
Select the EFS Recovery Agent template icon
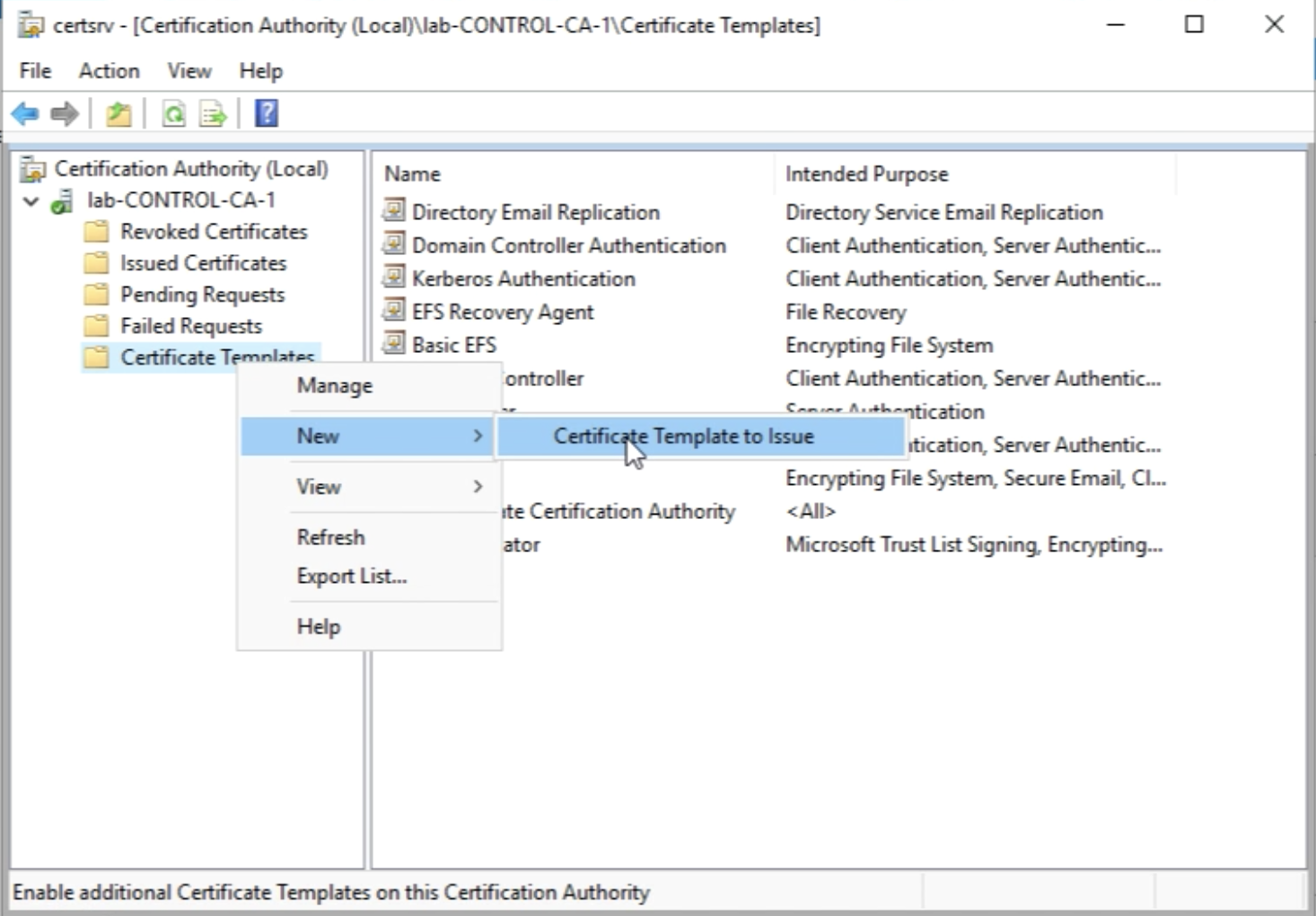coord(393,311)
